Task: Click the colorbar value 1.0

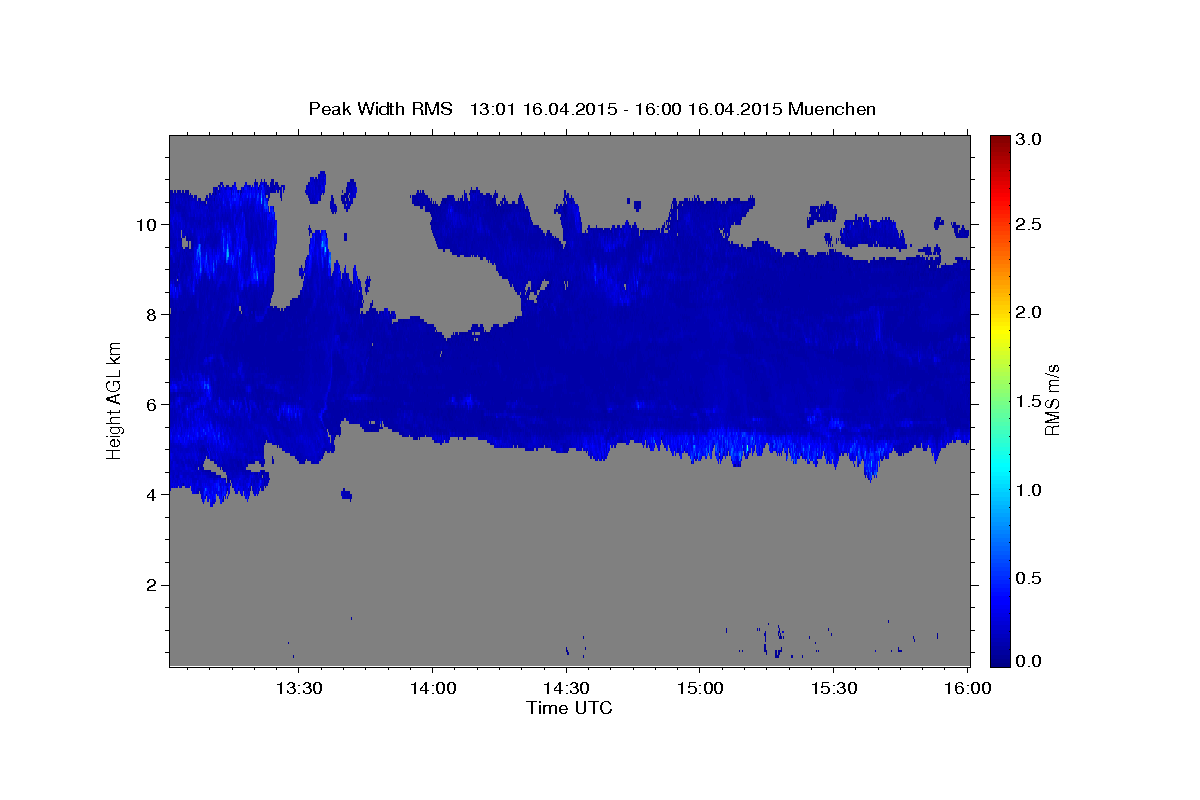Action: [x=1029, y=490]
